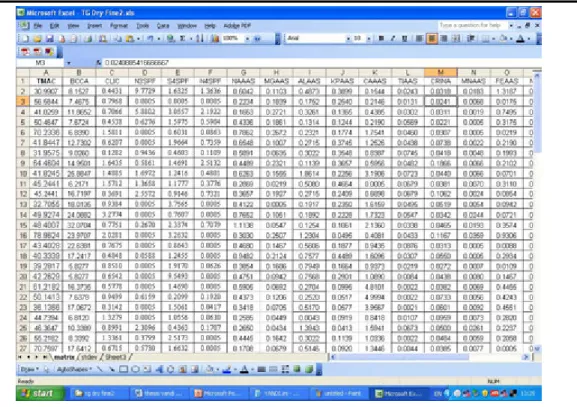Open the Tools menu
The height and width of the screenshot is (407, 577).
coord(143,26)
